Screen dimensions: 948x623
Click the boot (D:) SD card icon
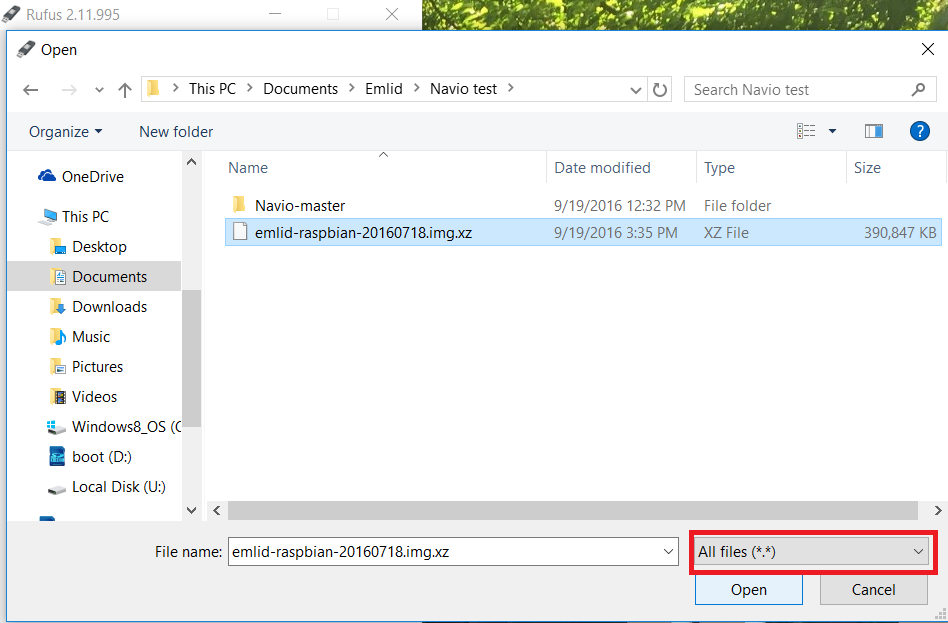pos(56,457)
